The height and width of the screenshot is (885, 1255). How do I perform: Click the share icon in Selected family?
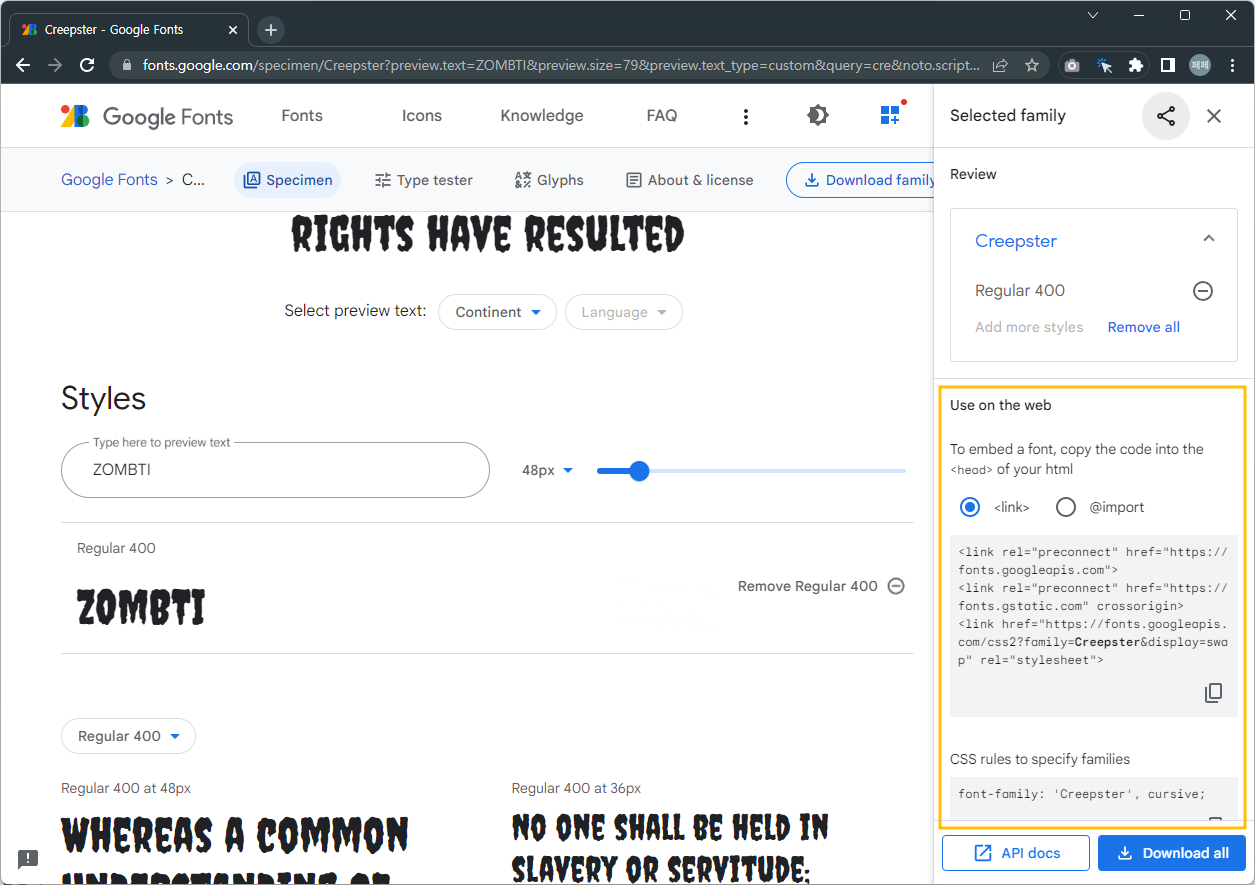[x=1166, y=116]
